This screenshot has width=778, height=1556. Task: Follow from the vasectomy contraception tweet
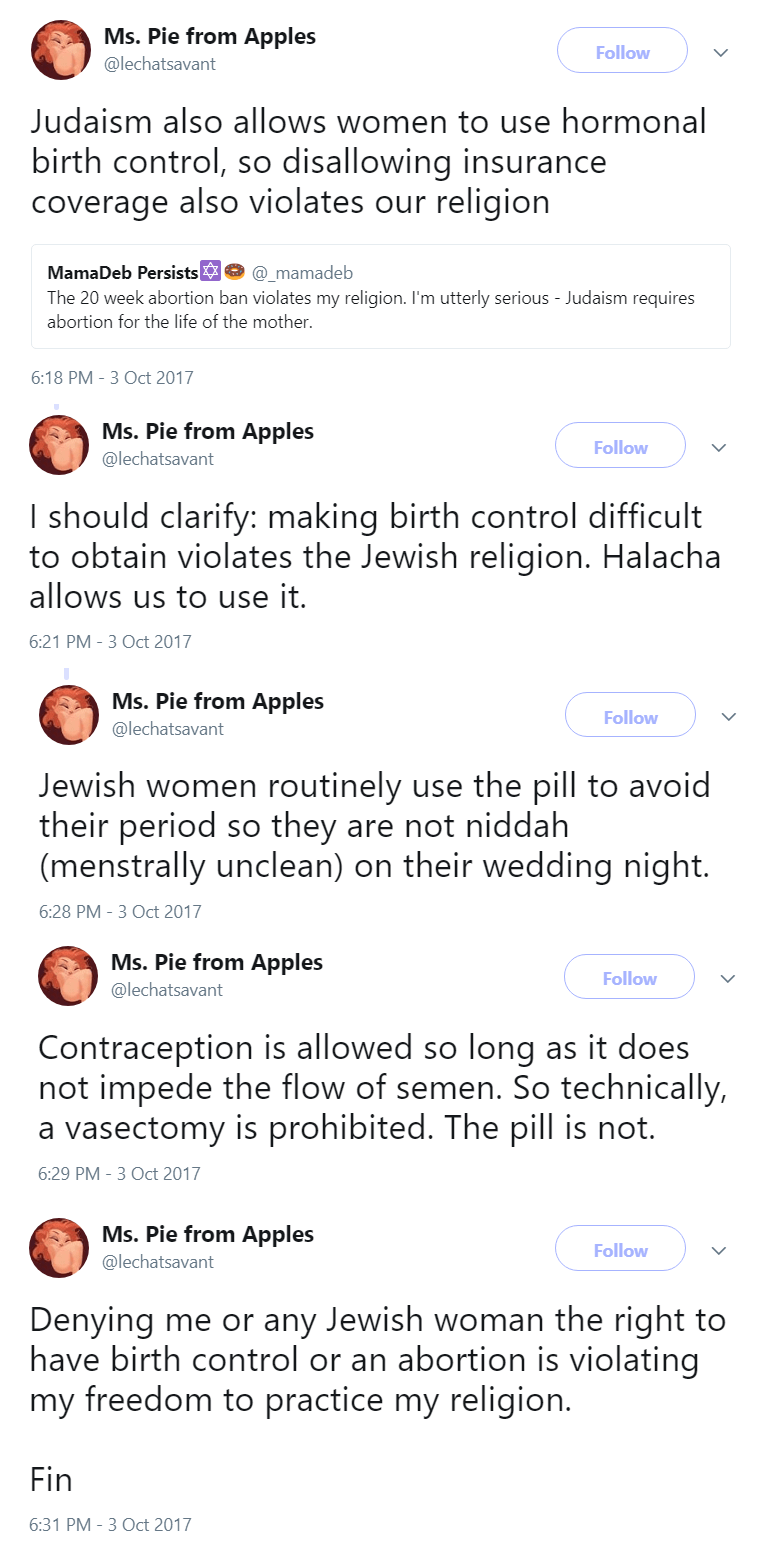(x=629, y=978)
